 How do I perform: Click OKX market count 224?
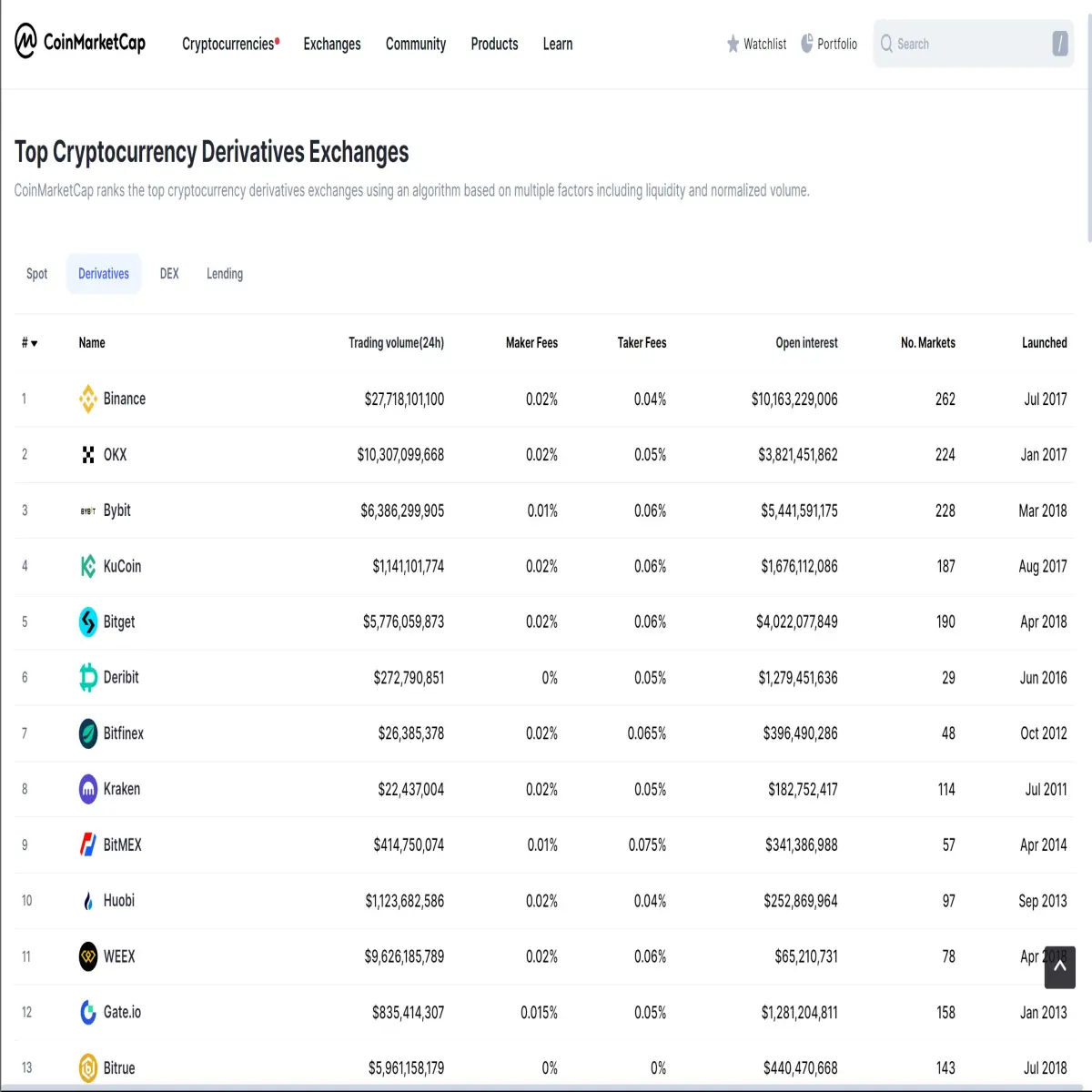coord(945,455)
